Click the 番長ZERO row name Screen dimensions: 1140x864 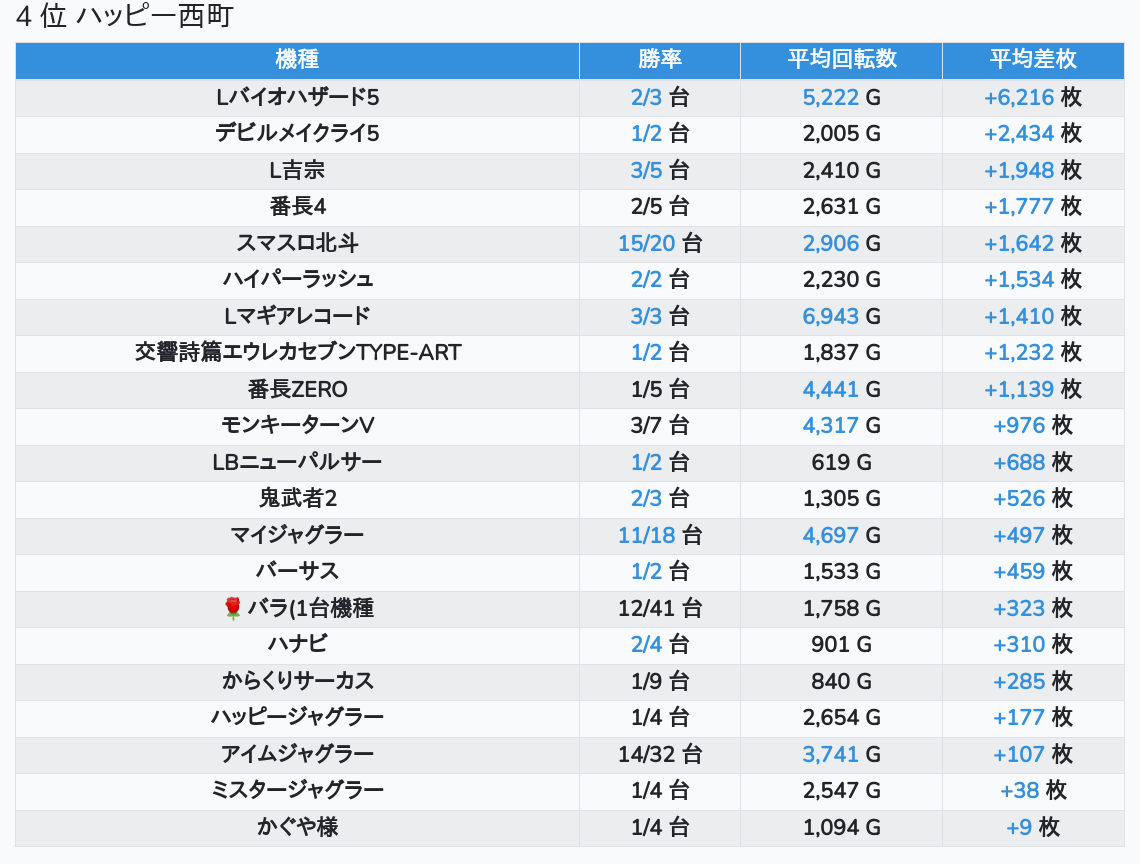pyautogui.click(x=297, y=389)
